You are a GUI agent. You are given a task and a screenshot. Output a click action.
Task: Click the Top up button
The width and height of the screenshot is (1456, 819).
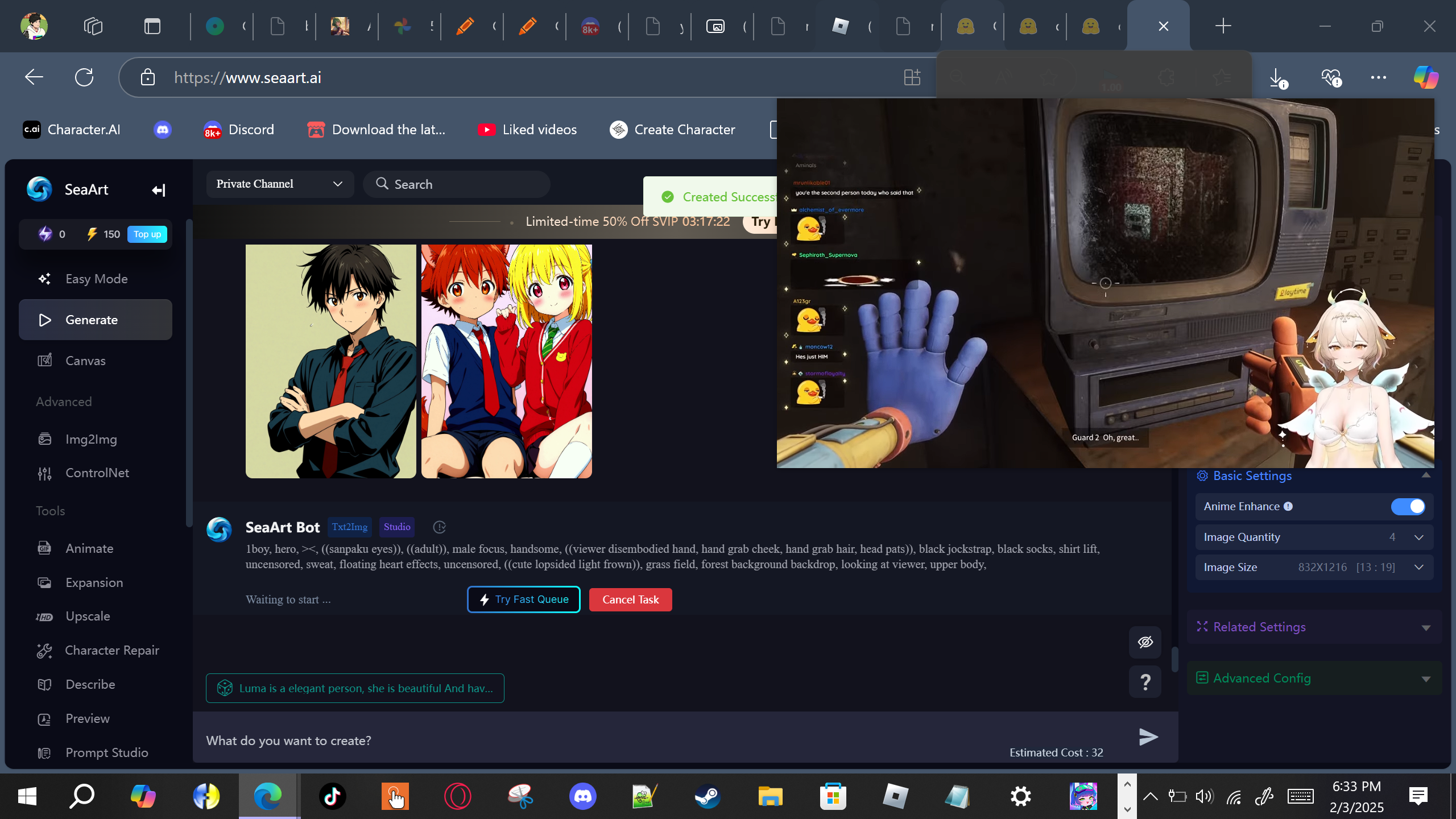click(147, 234)
